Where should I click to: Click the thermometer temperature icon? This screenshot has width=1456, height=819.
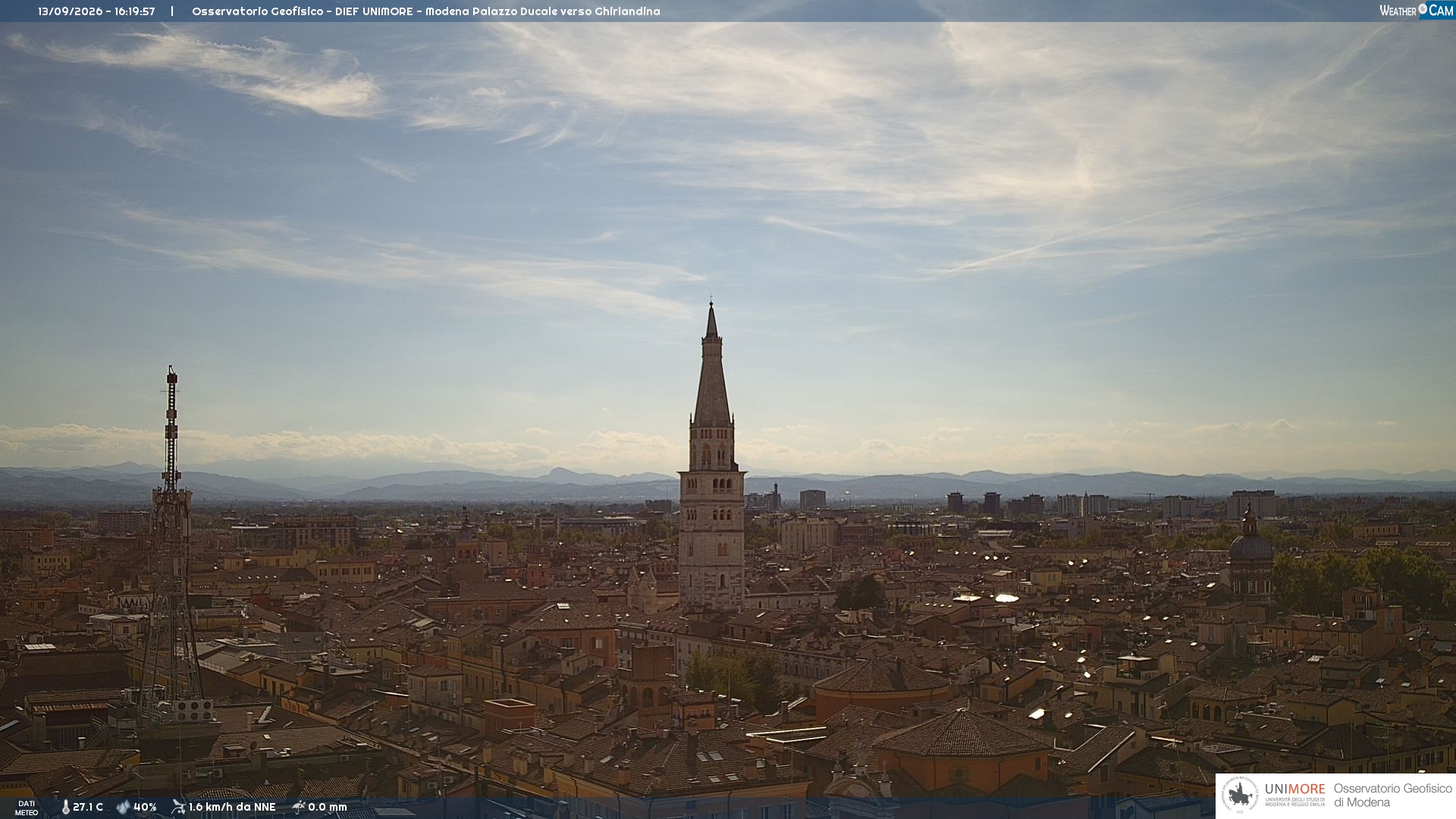point(65,807)
